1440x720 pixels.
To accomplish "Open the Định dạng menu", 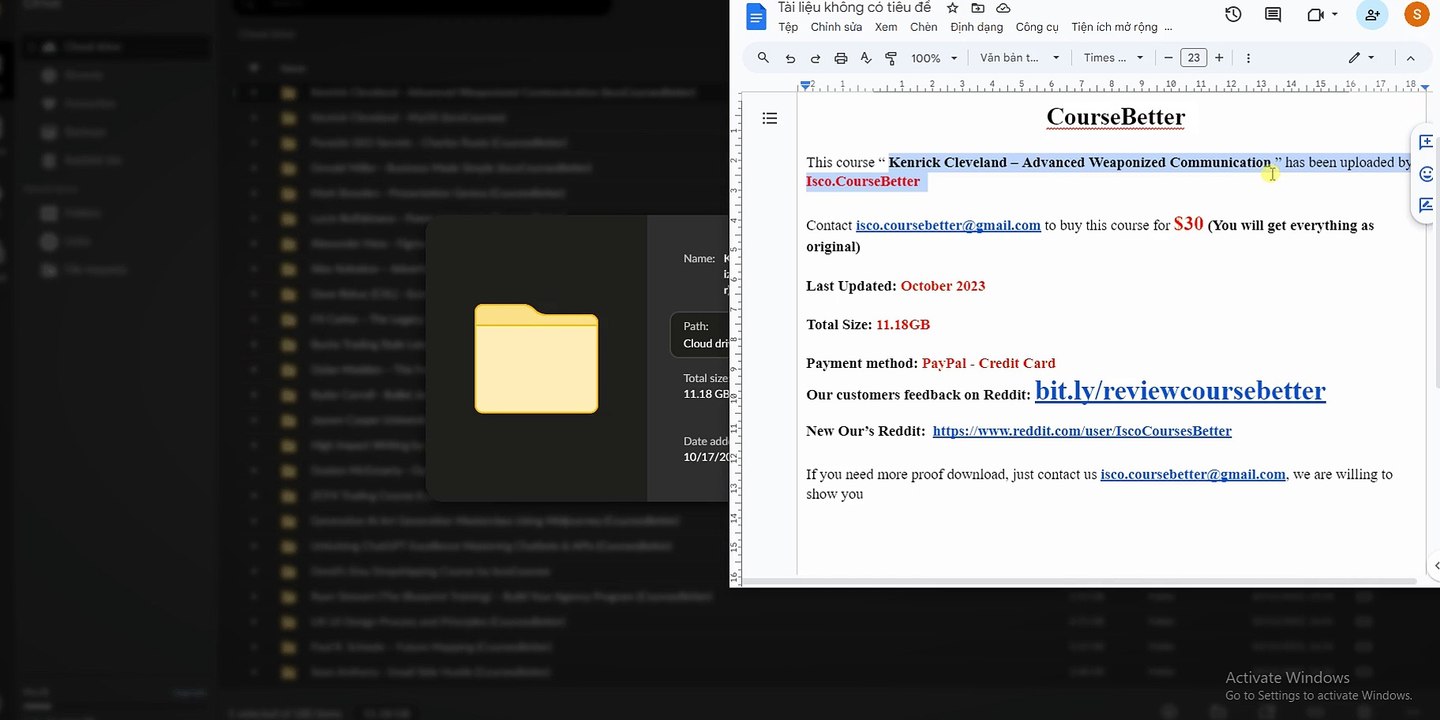I will [977, 28].
